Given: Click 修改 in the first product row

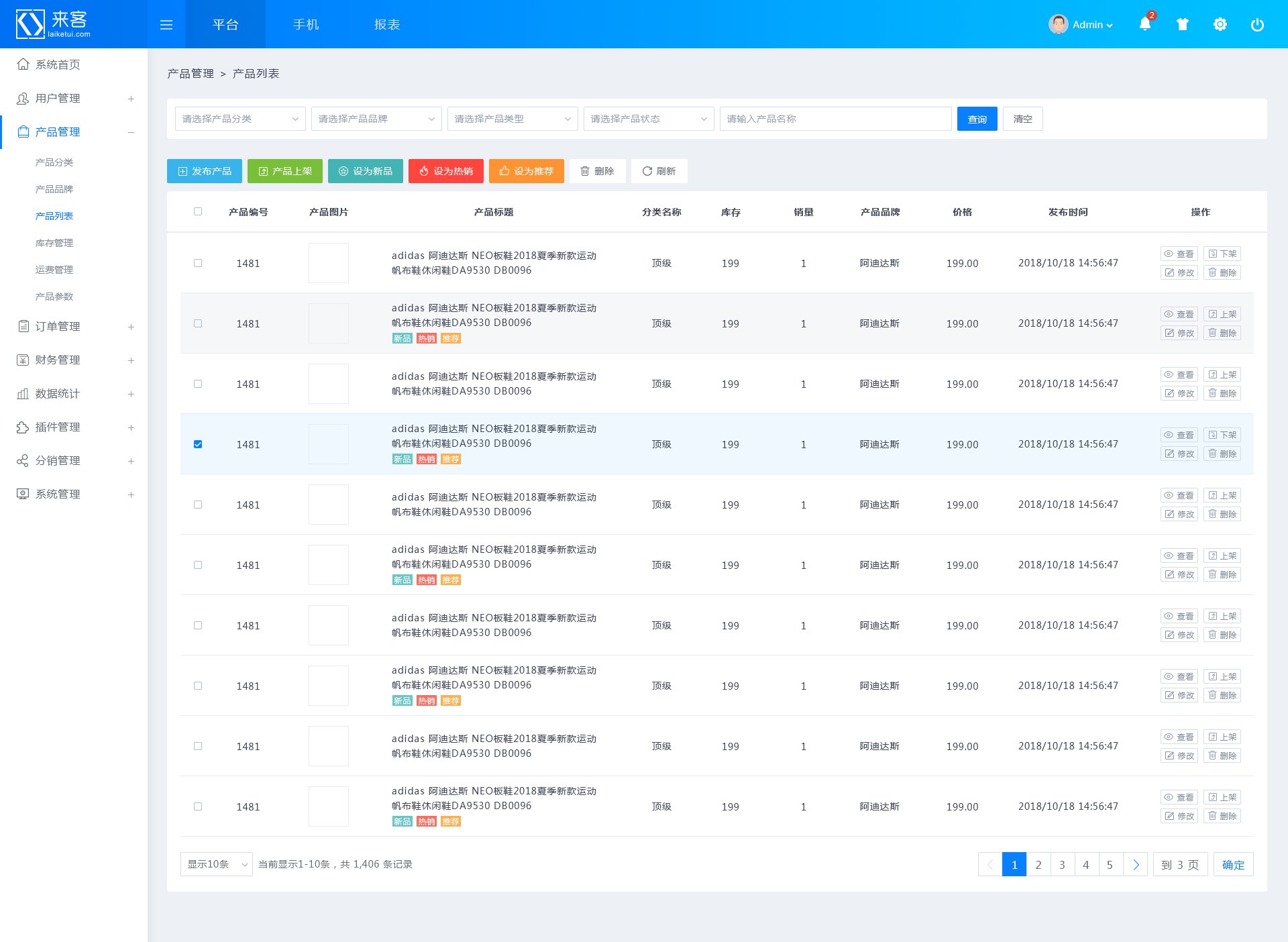Looking at the screenshot, I should point(1179,272).
